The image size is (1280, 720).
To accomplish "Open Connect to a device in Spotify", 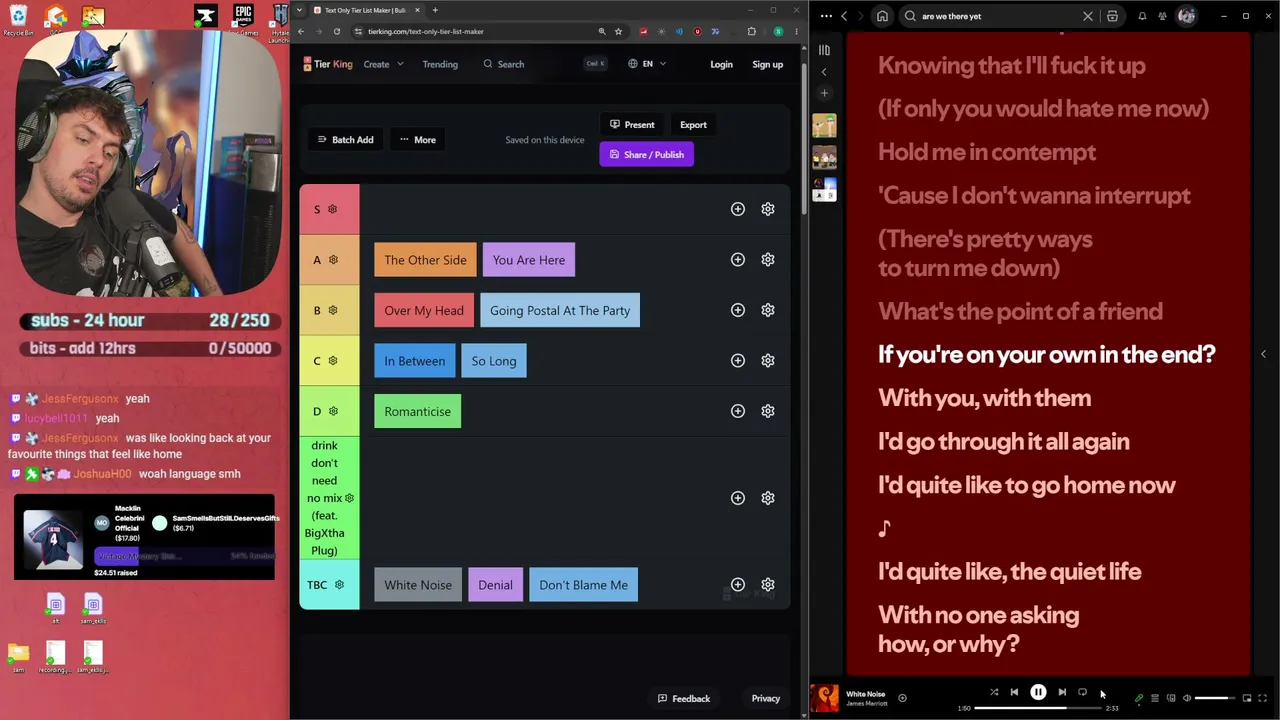I will 1171,698.
